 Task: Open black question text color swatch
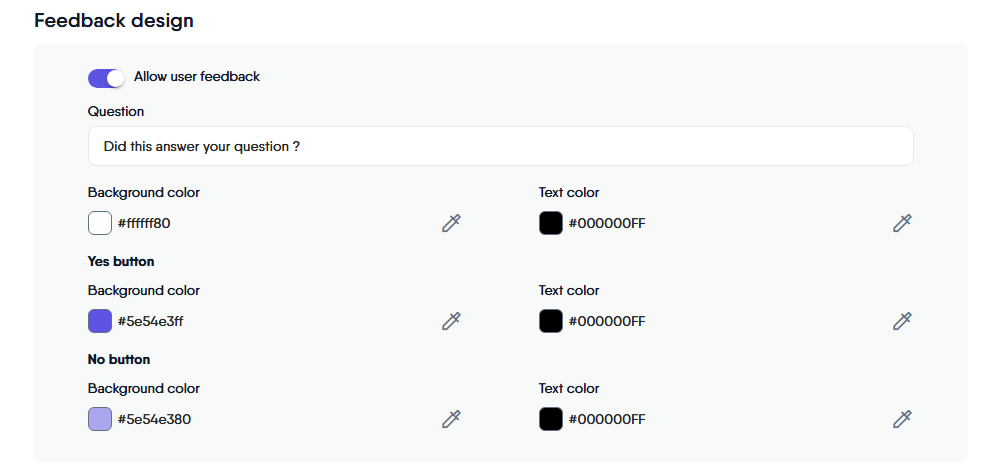[x=551, y=223]
